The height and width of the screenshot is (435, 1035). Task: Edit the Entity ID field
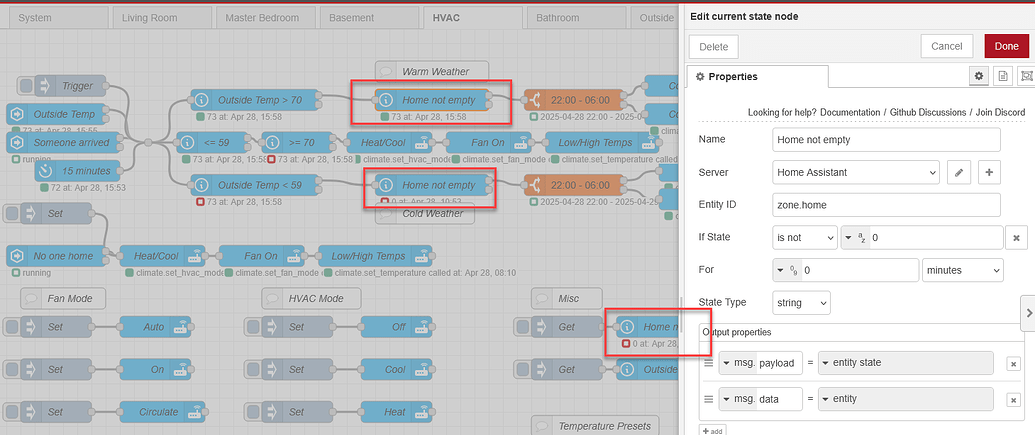[886, 205]
